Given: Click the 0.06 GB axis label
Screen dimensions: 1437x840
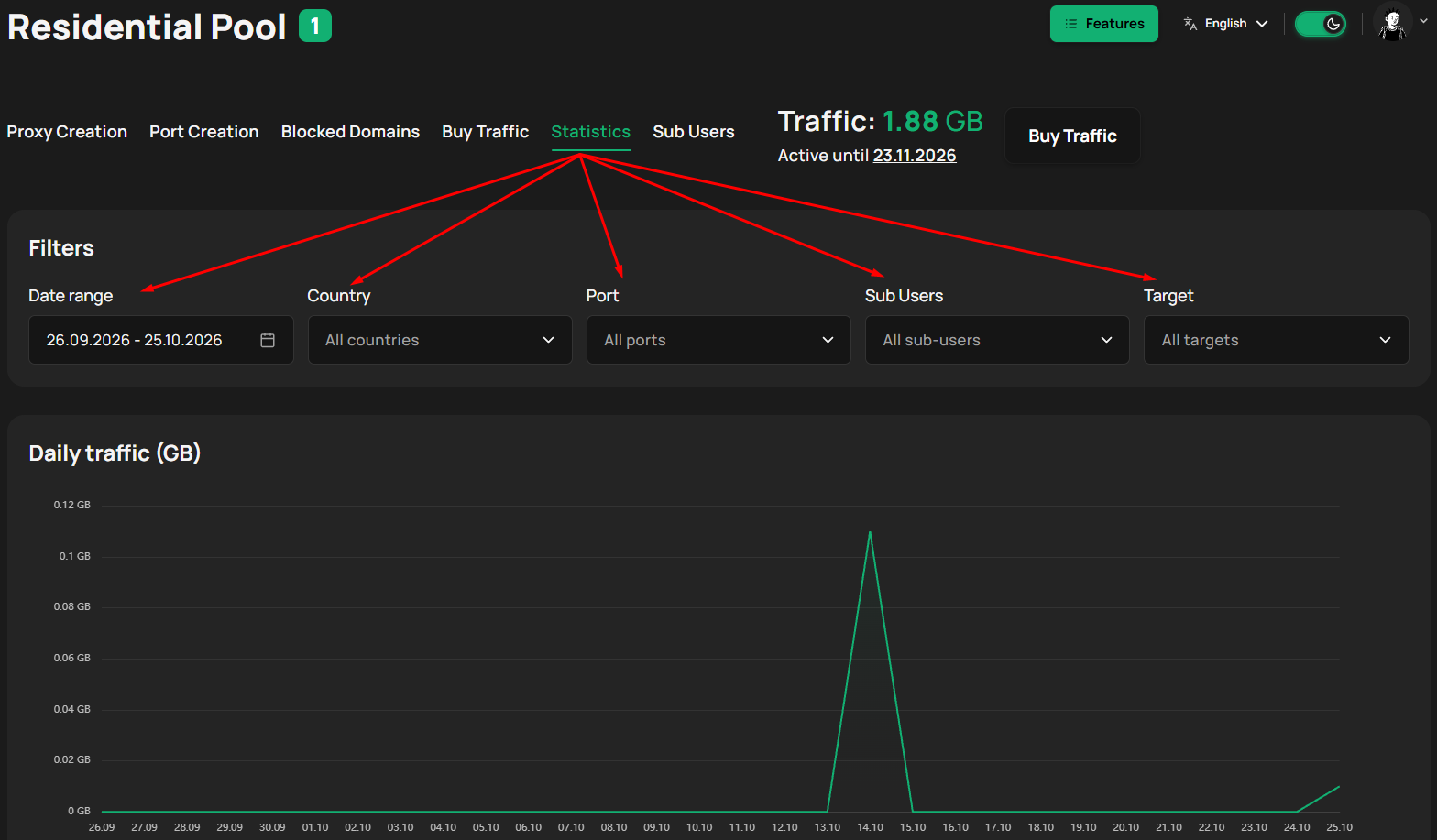Looking at the screenshot, I should pos(72,658).
